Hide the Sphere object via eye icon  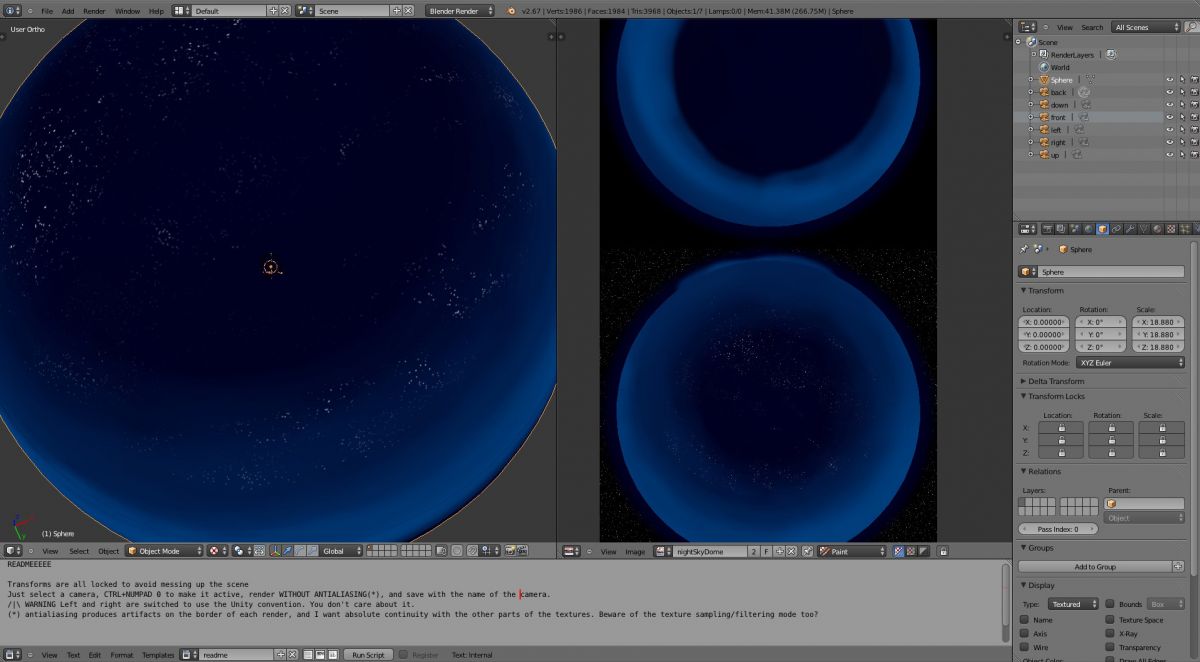coord(1170,80)
